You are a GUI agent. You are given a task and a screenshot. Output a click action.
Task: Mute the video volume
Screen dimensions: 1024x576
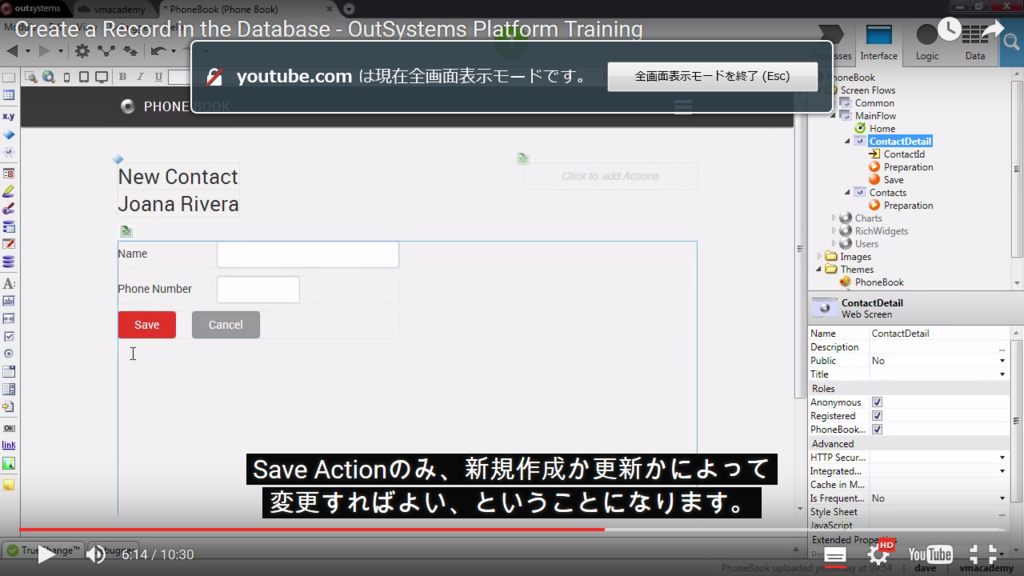pos(96,554)
